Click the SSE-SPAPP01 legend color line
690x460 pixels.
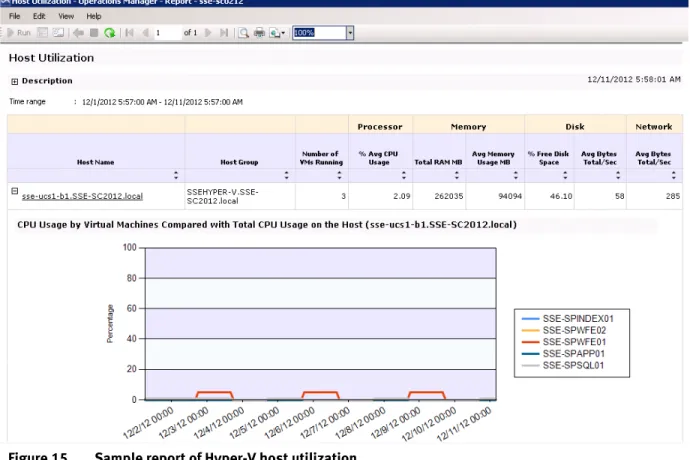coord(530,354)
